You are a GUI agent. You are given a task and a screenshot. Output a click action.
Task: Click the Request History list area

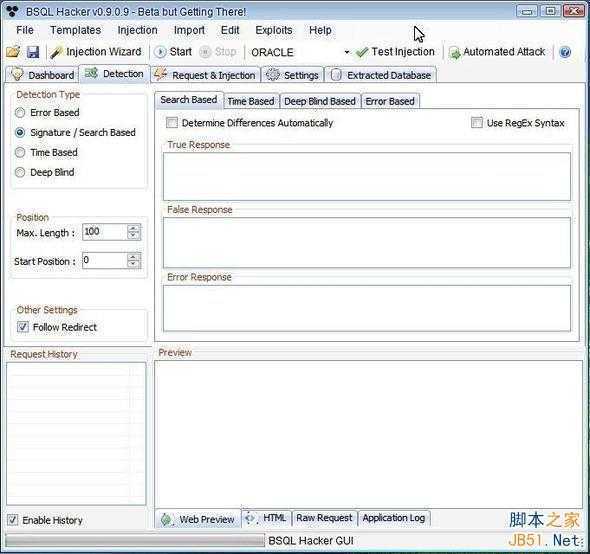click(x=76, y=434)
